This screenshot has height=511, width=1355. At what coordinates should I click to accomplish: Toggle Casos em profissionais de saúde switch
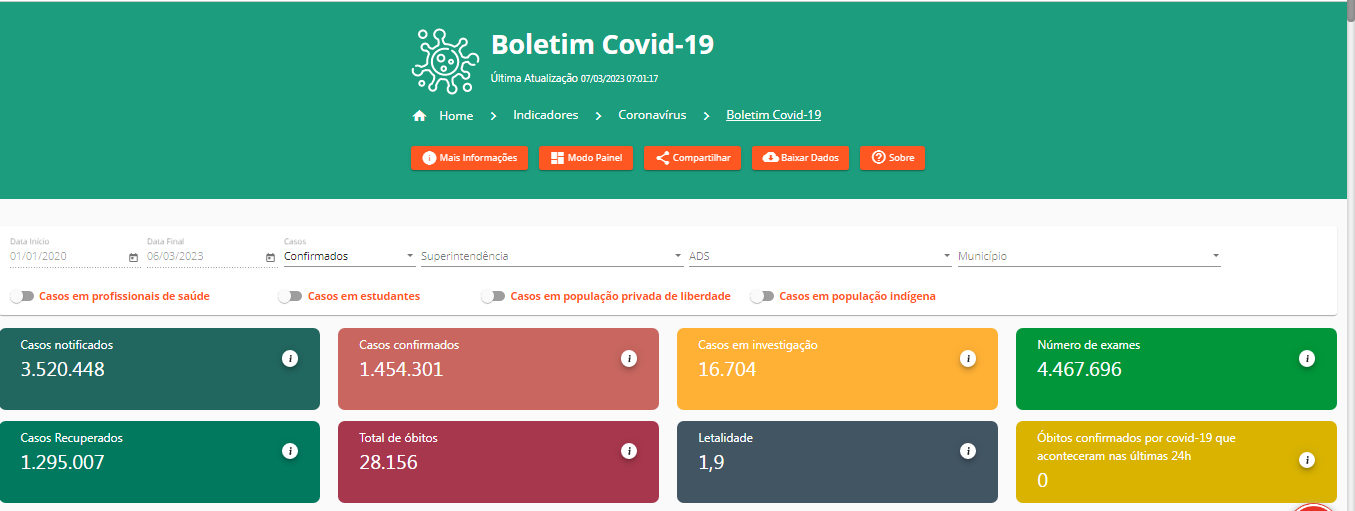(x=22, y=297)
